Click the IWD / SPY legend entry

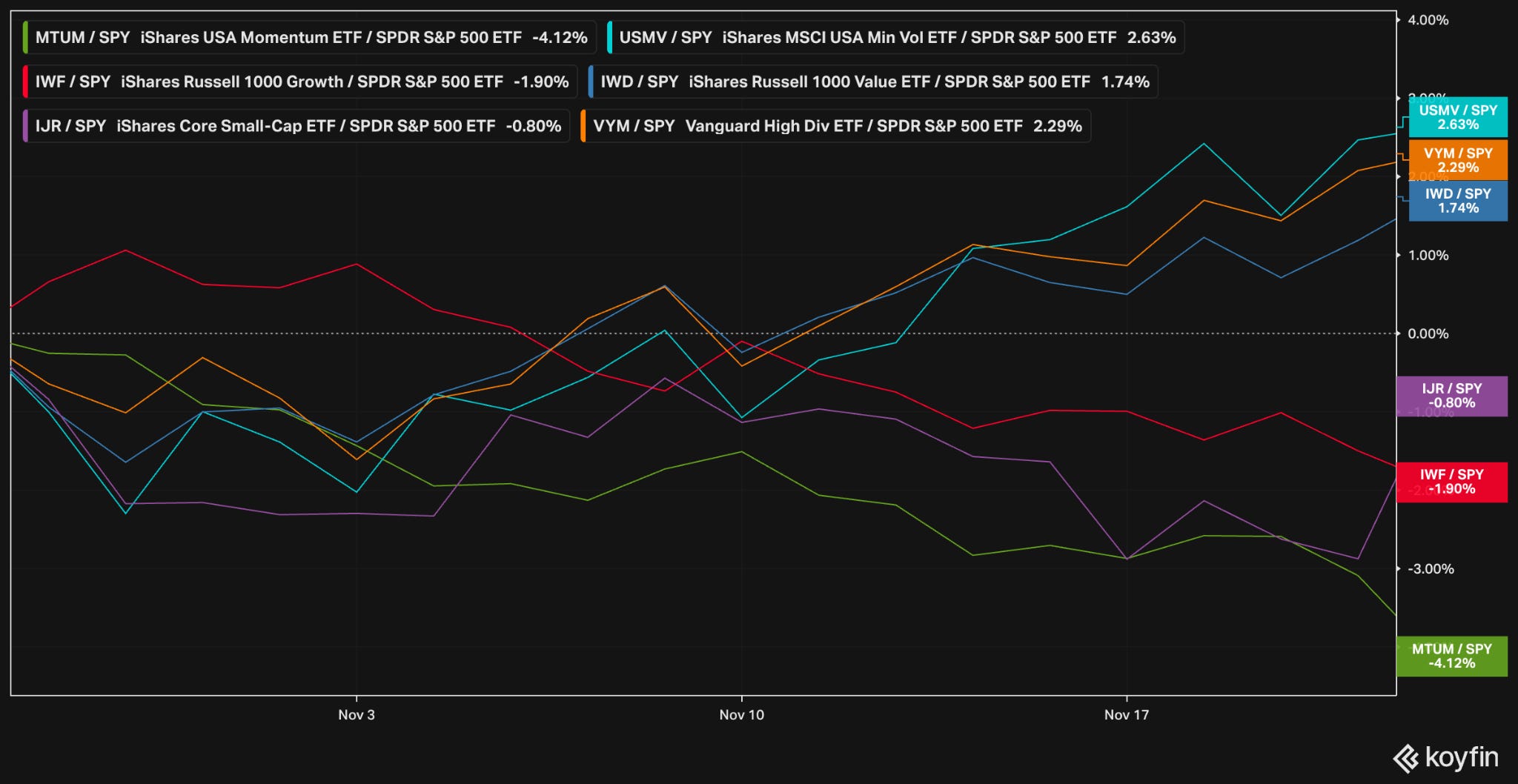pyautogui.click(x=873, y=82)
